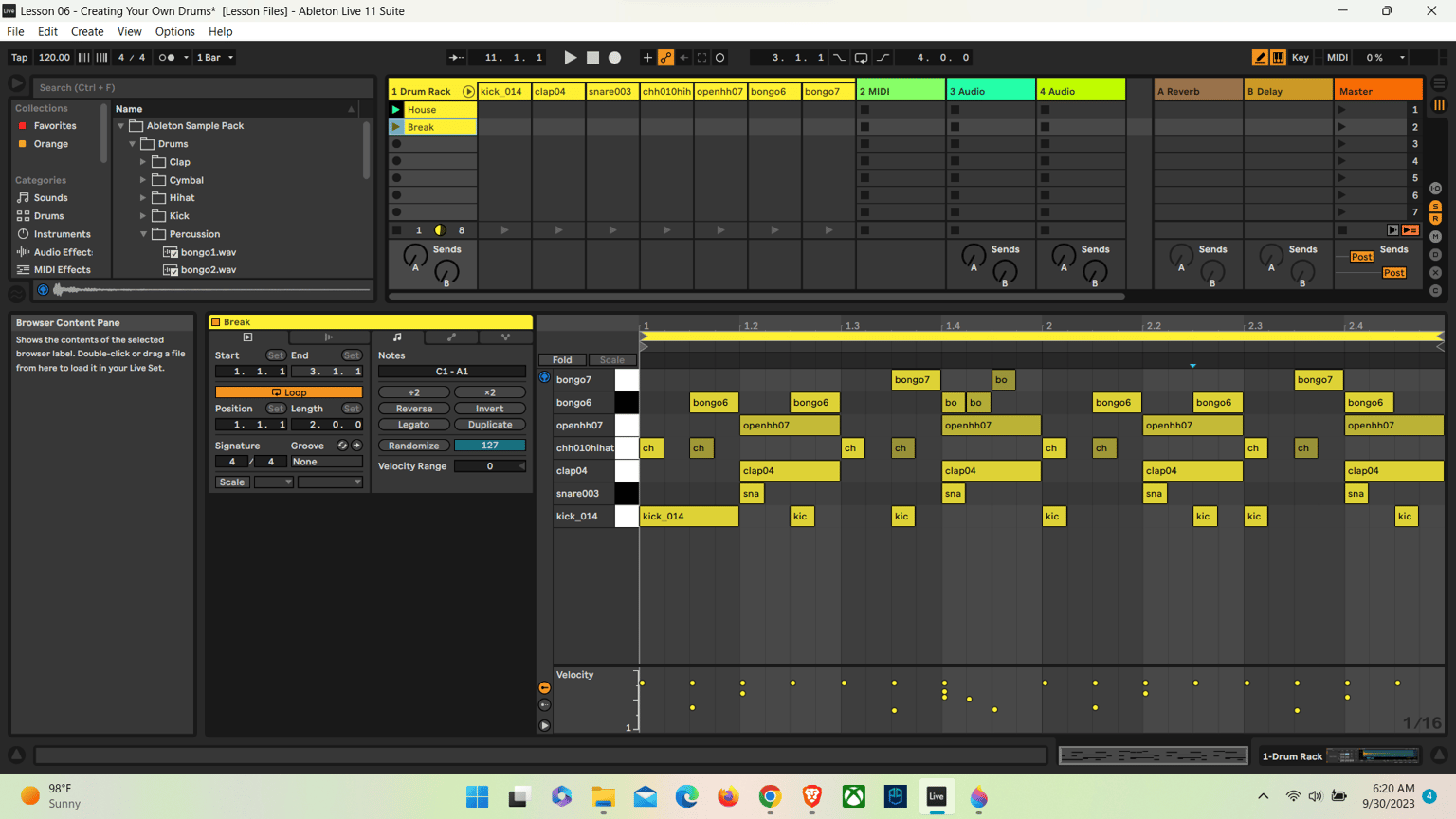The image size is (1456, 819).
Task: Toggle the Metronome icon
Action: click(167, 58)
